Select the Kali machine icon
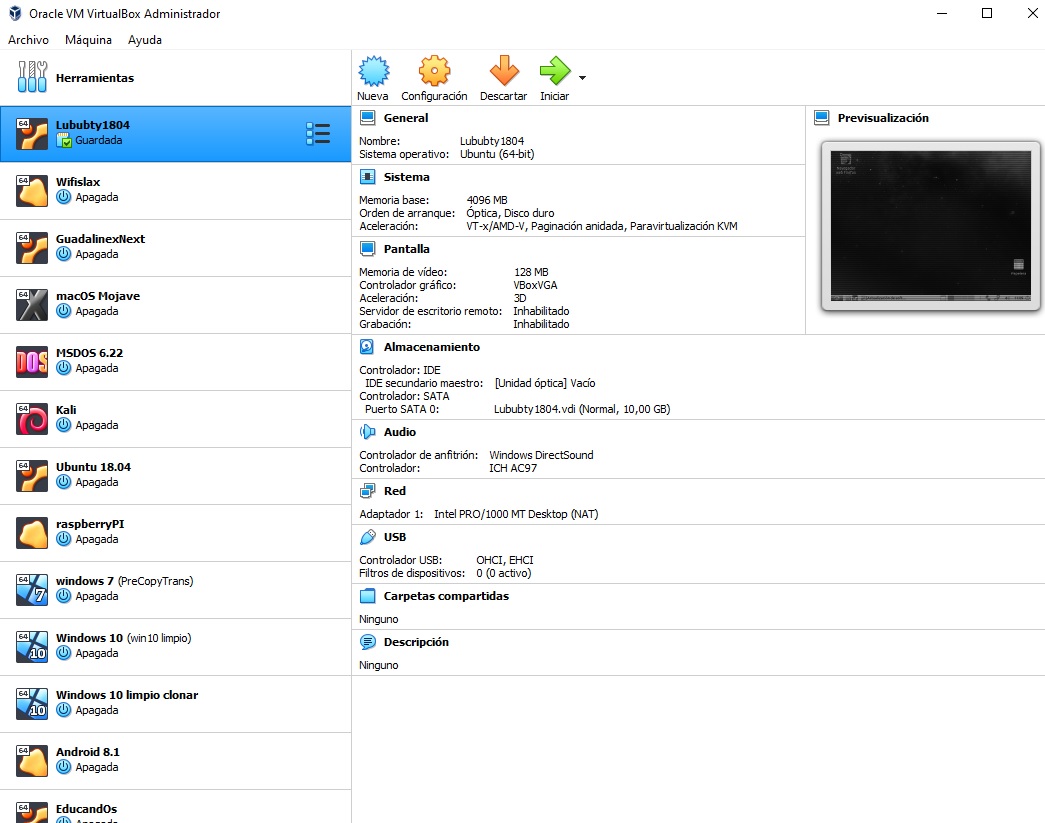The width and height of the screenshot is (1045, 823). click(x=32, y=418)
